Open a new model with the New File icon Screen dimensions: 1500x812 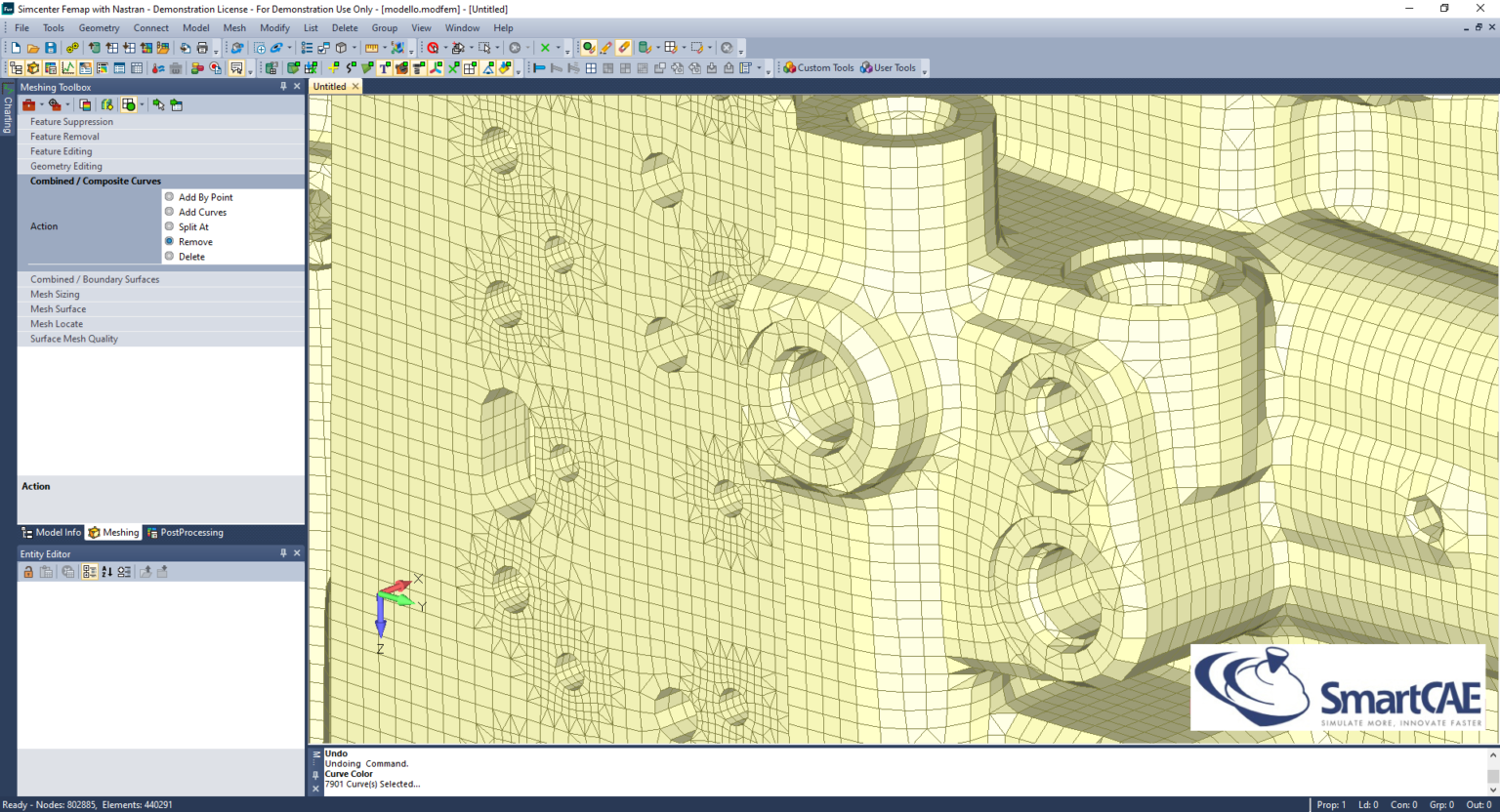[14, 47]
